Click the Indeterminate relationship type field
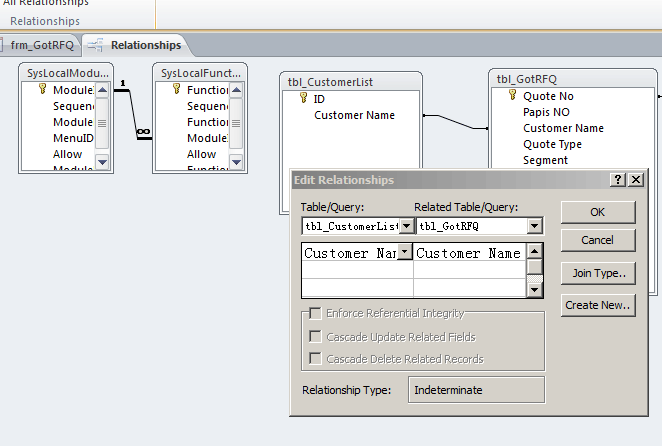The height and width of the screenshot is (446, 662). point(476,390)
